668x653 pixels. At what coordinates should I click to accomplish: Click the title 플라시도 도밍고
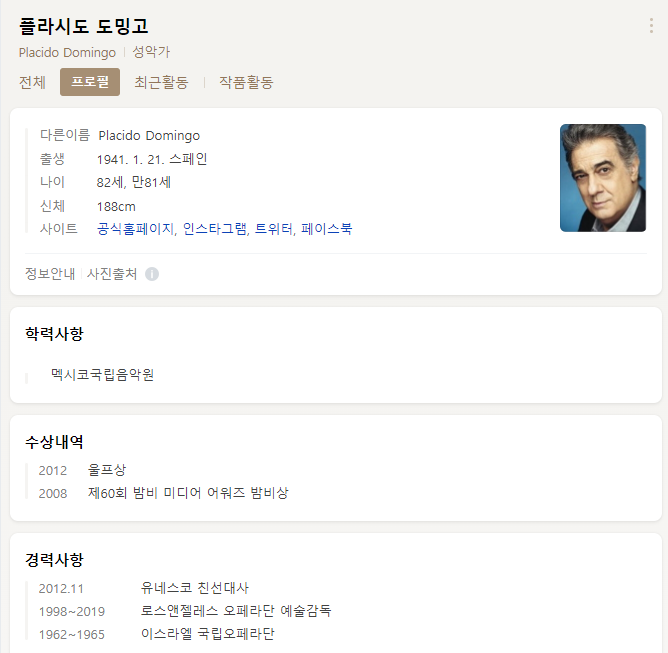click(84, 26)
